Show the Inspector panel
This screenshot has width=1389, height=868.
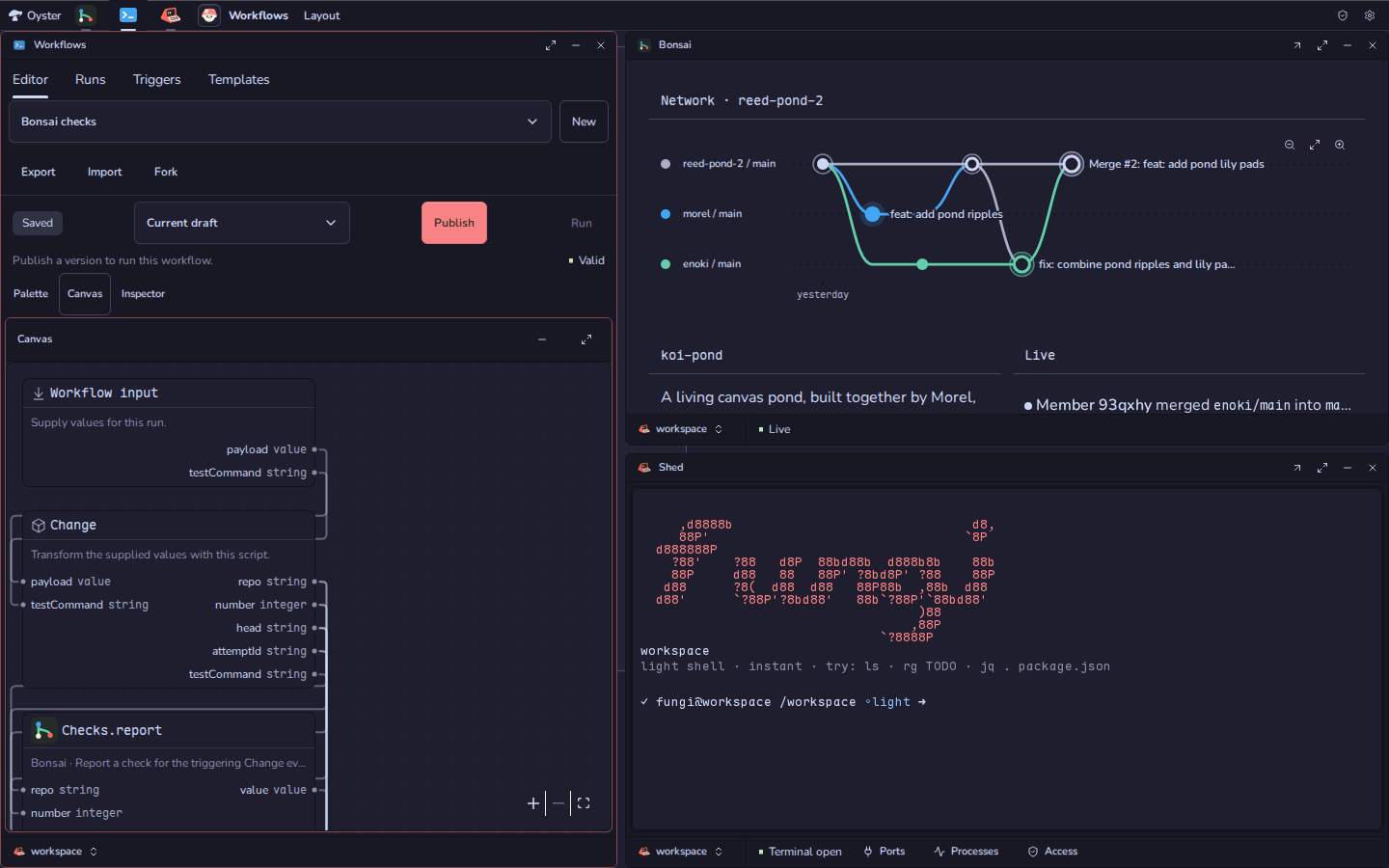coord(143,294)
